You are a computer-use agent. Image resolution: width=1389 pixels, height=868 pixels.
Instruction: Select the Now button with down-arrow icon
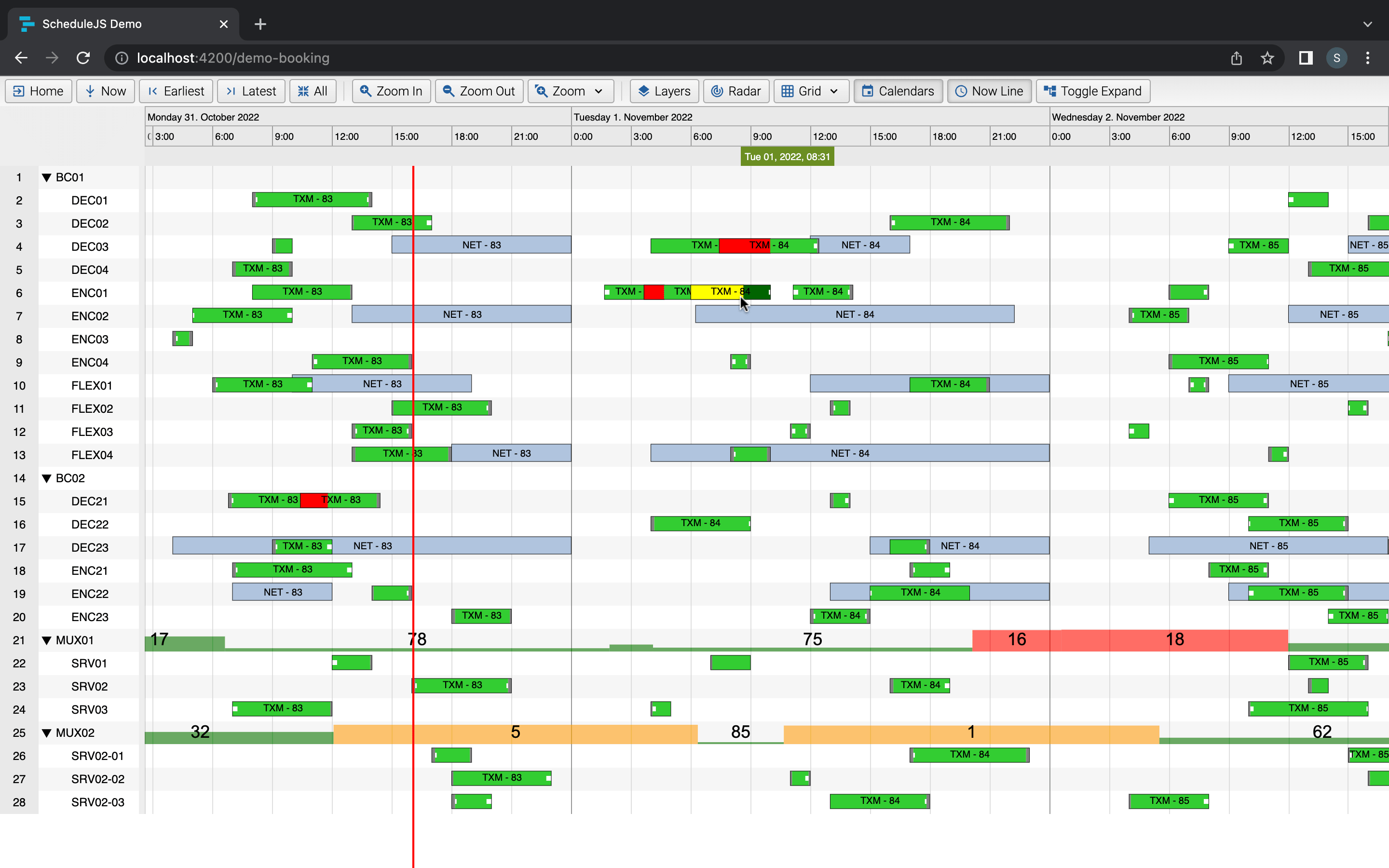(90, 91)
